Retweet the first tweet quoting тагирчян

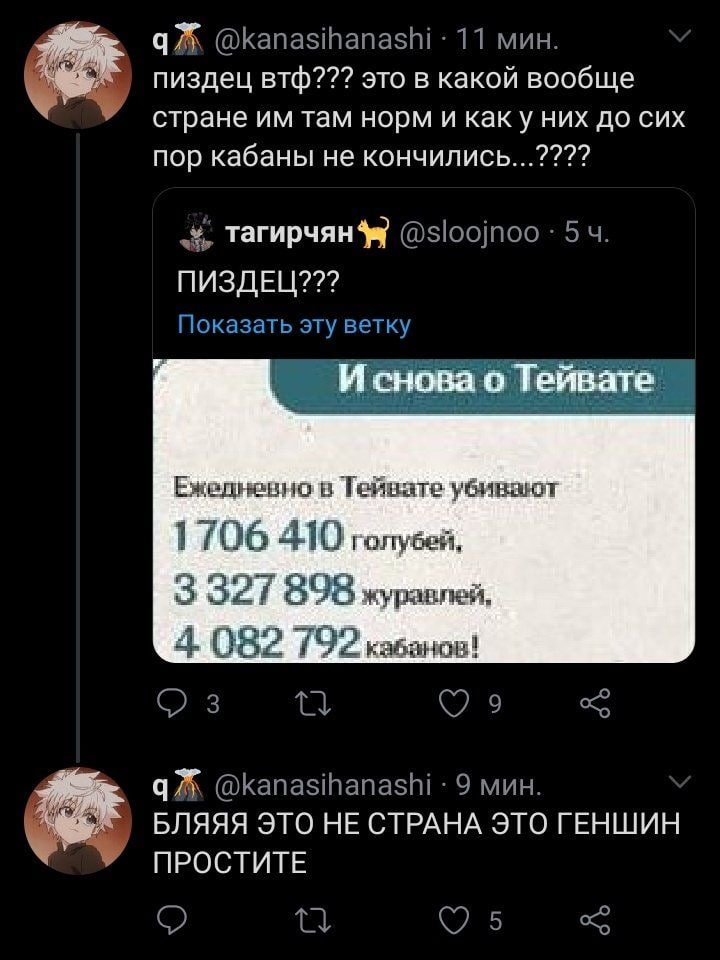[313, 703]
